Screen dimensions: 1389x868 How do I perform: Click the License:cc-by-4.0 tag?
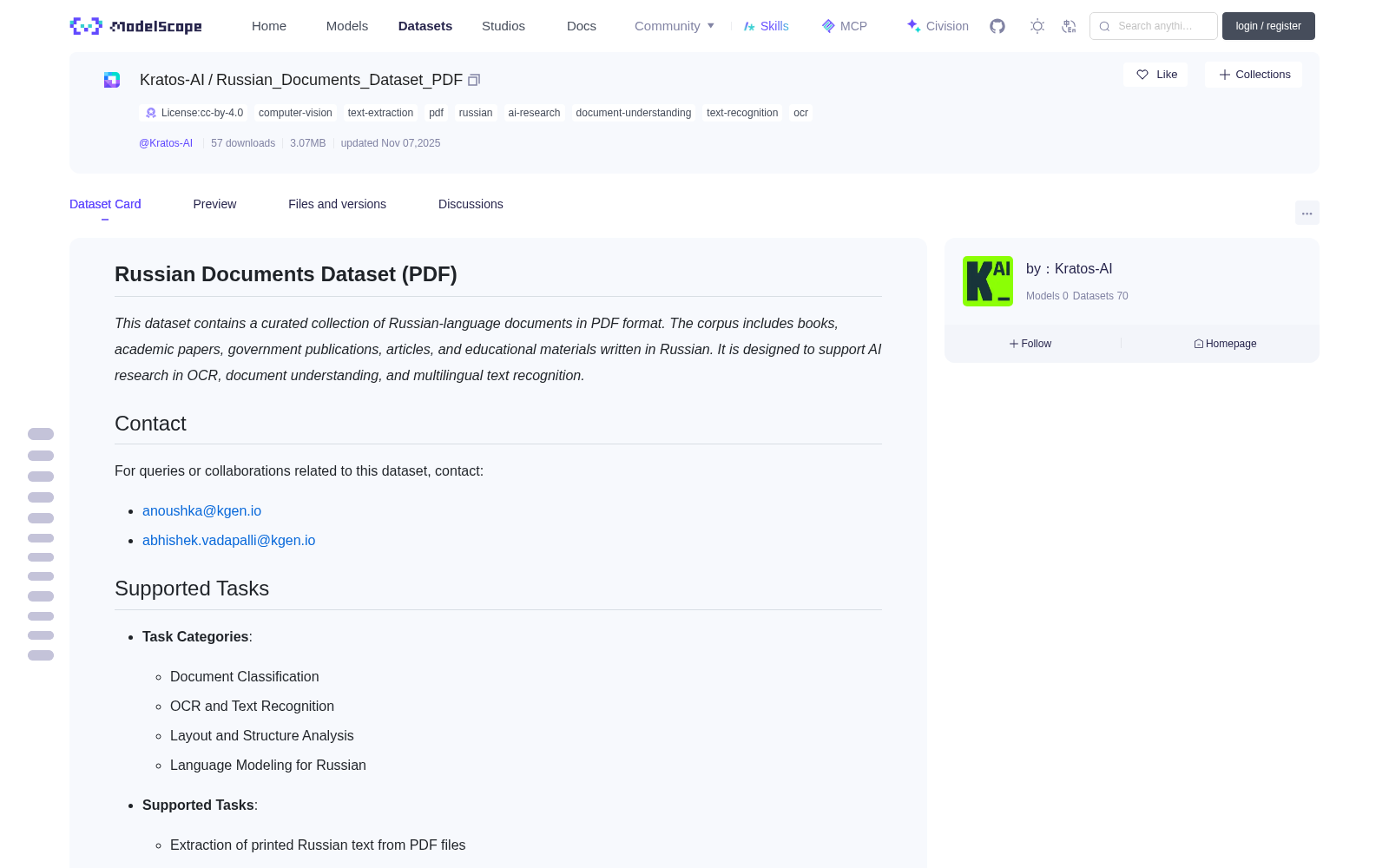[194, 113]
